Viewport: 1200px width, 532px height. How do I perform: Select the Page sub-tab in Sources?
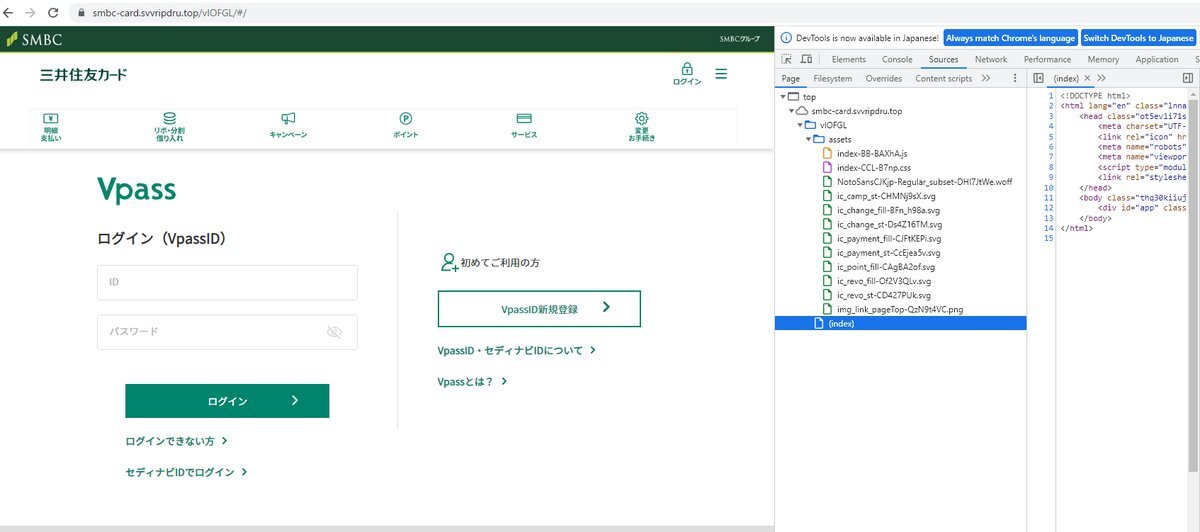[x=791, y=78]
